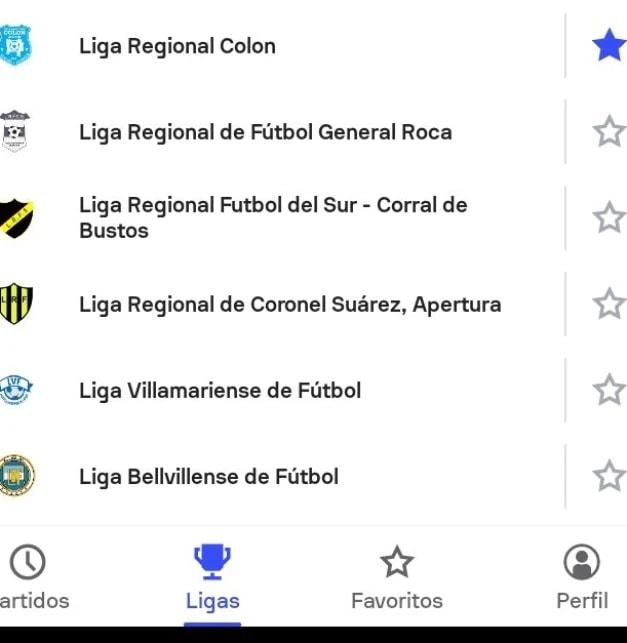Mark Liga Regional de Coronel Suárez as favorite

[x=608, y=304]
